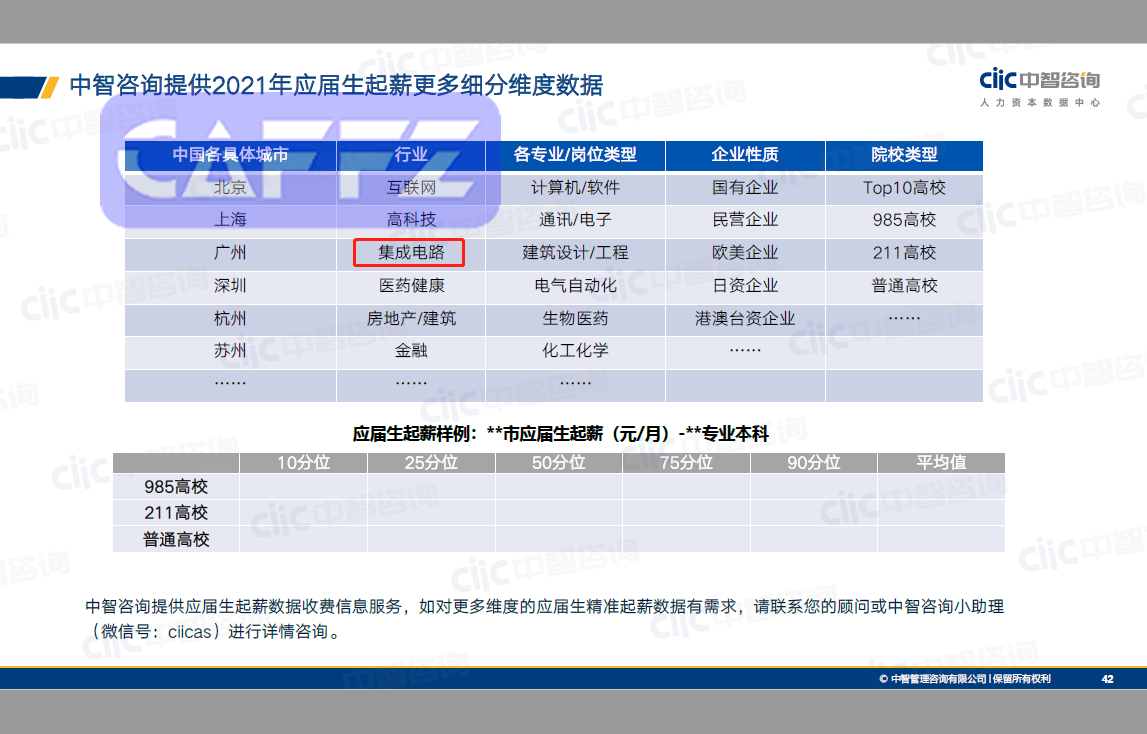Screen dimensions: 1147x734
Task: Click the red-boxed 集成电路 cell
Action: click(411, 253)
